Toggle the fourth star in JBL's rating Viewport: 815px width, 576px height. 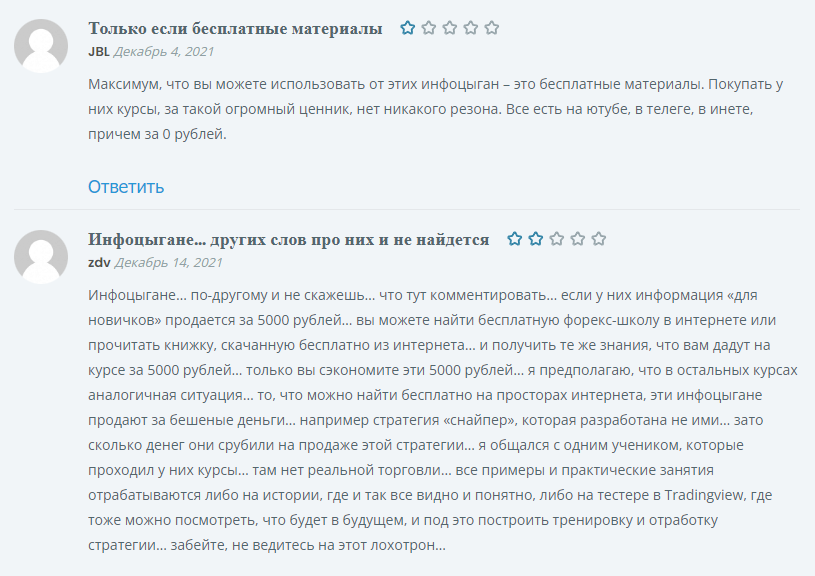(x=470, y=29)
